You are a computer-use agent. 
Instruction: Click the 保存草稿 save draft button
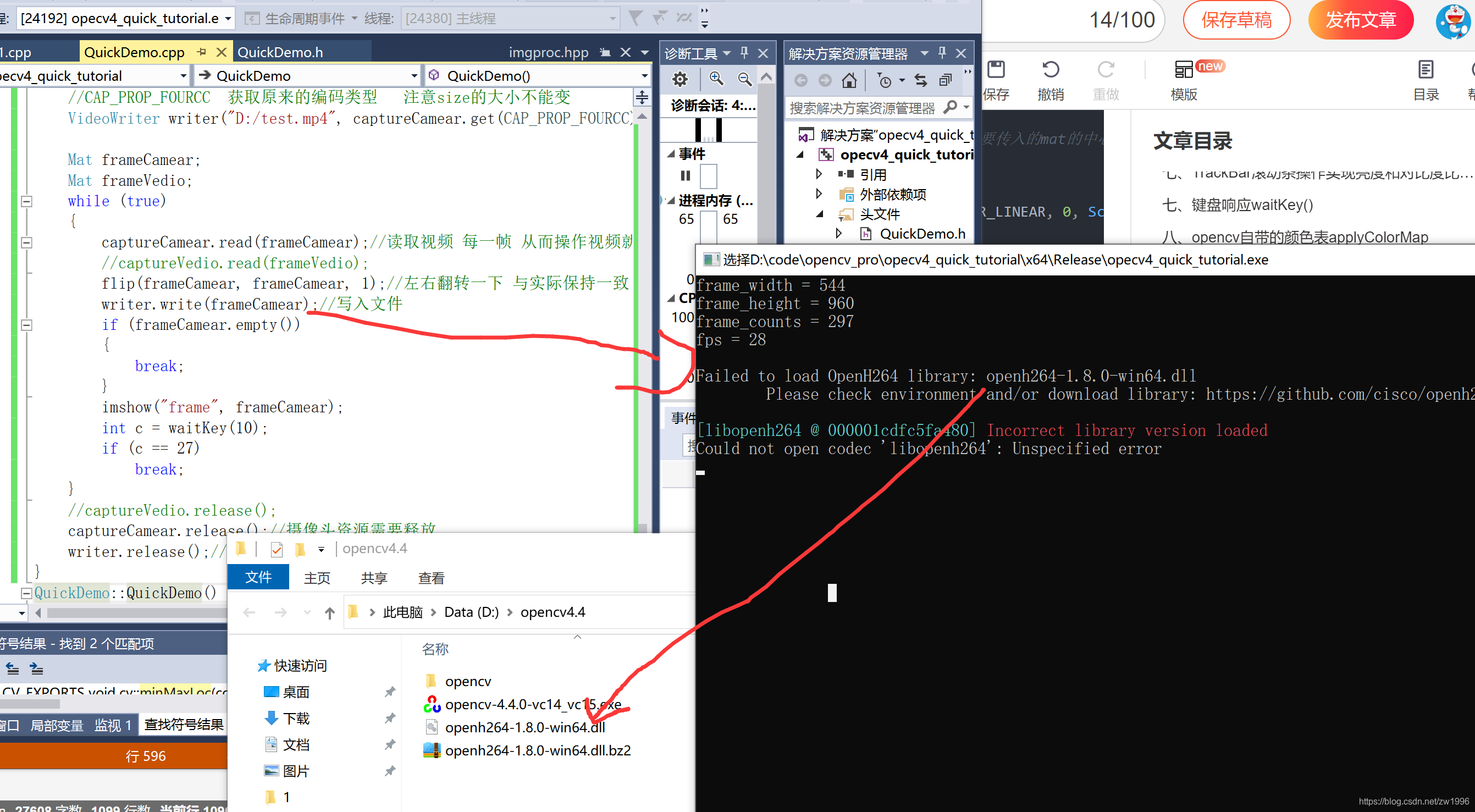pos(1236,20)
